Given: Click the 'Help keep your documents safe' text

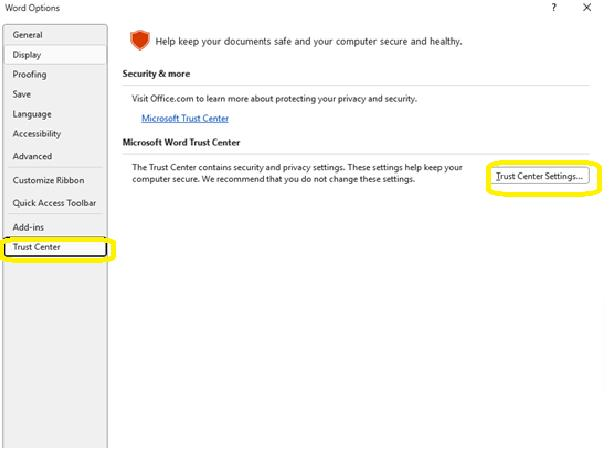Looking at the screenshot, I should pos(309,41).
